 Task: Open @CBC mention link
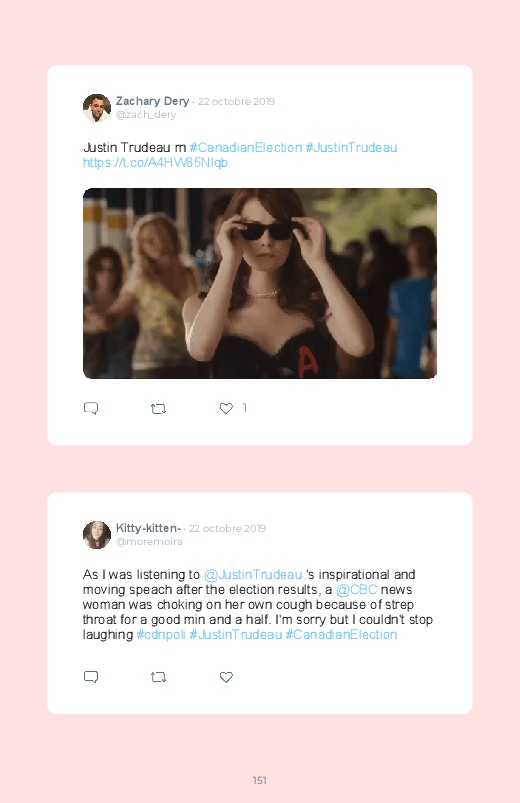click(x=357, y=589)
